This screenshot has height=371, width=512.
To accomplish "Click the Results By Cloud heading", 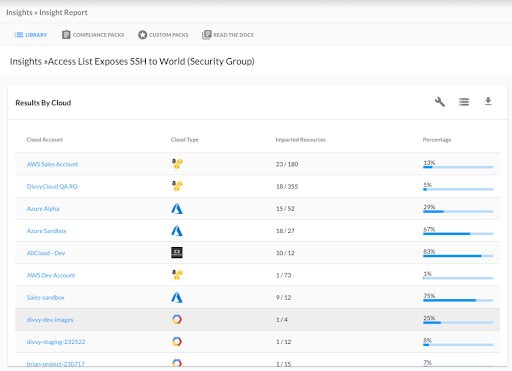I will click(x=43, y=103).
